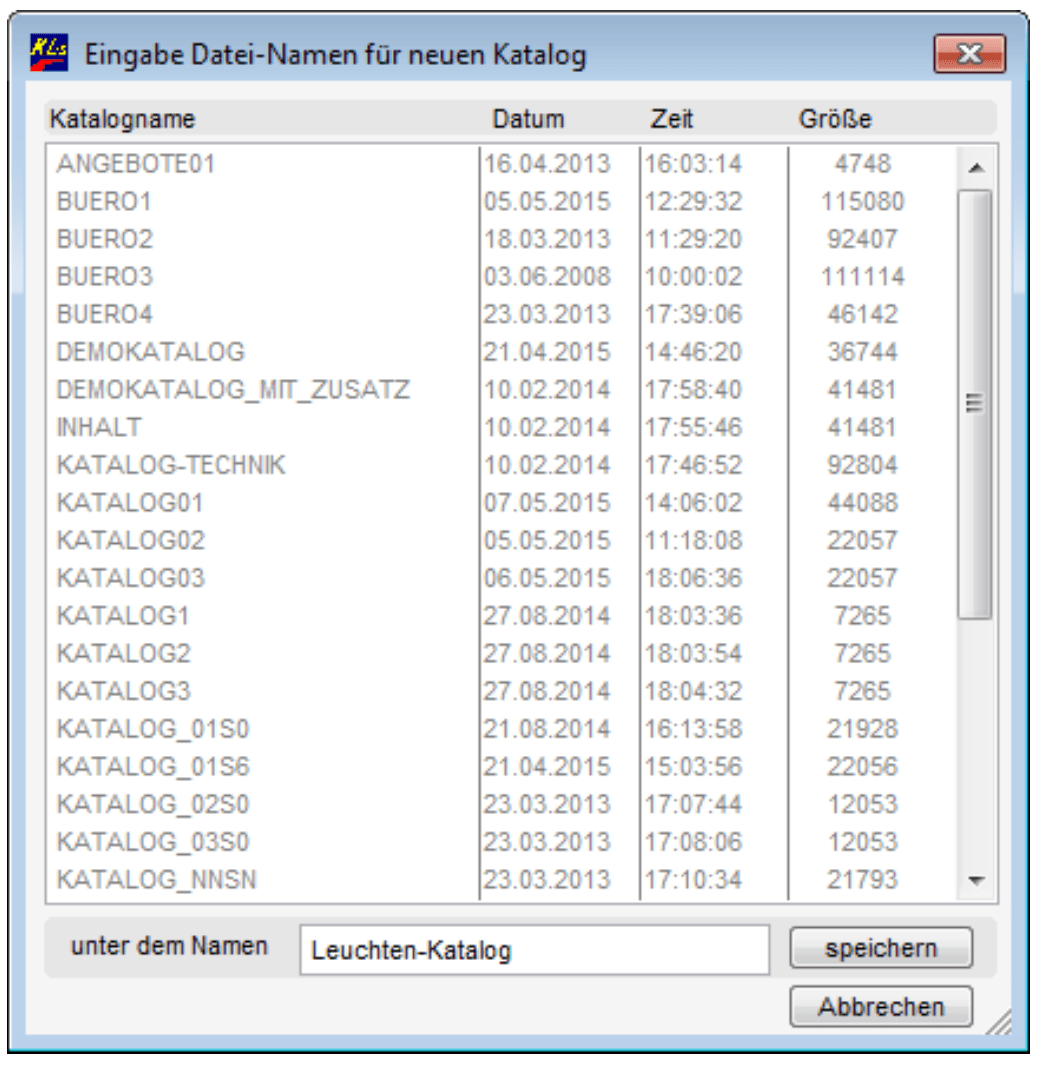The height and width of the screenshot is (1068, 1044).
Task: Close the Eingabe Datei-Namen dialog
Action: [970, 53]
